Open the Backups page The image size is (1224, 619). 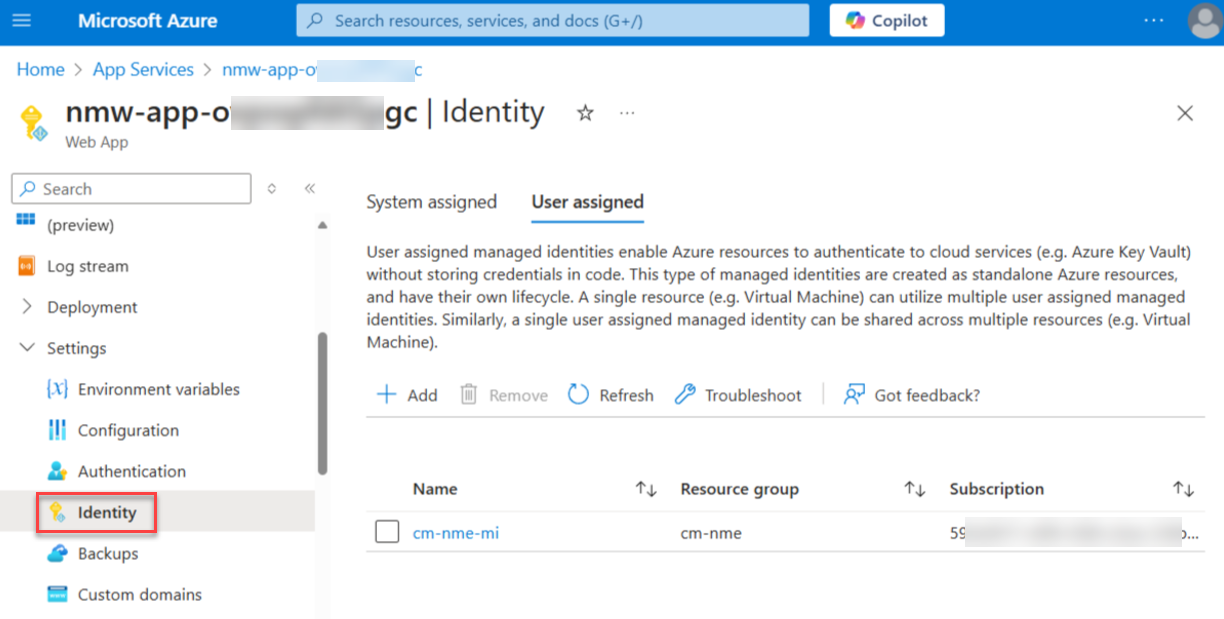pos(108,553)
